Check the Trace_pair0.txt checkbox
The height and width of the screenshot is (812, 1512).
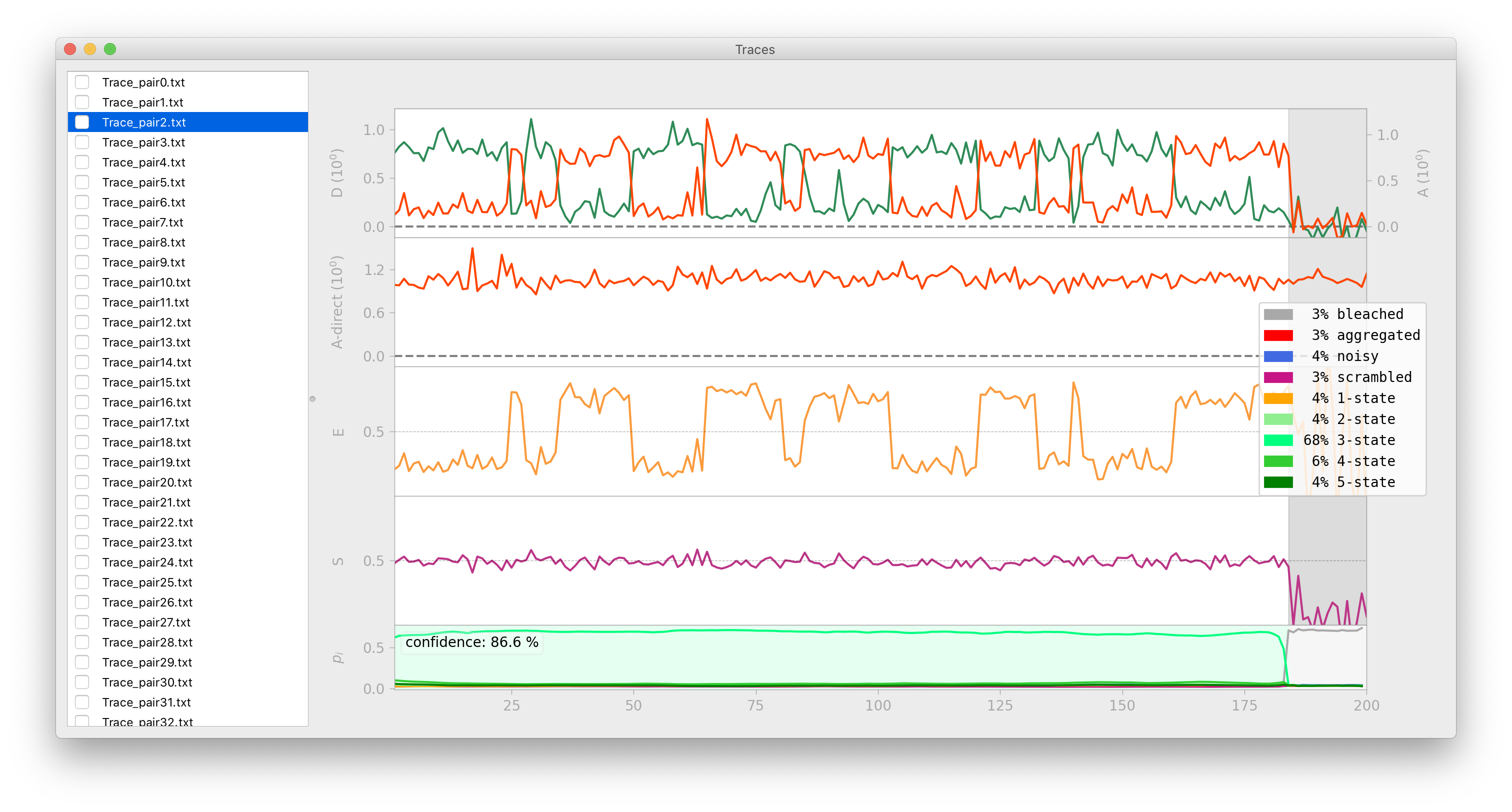(x=82, y=82)
